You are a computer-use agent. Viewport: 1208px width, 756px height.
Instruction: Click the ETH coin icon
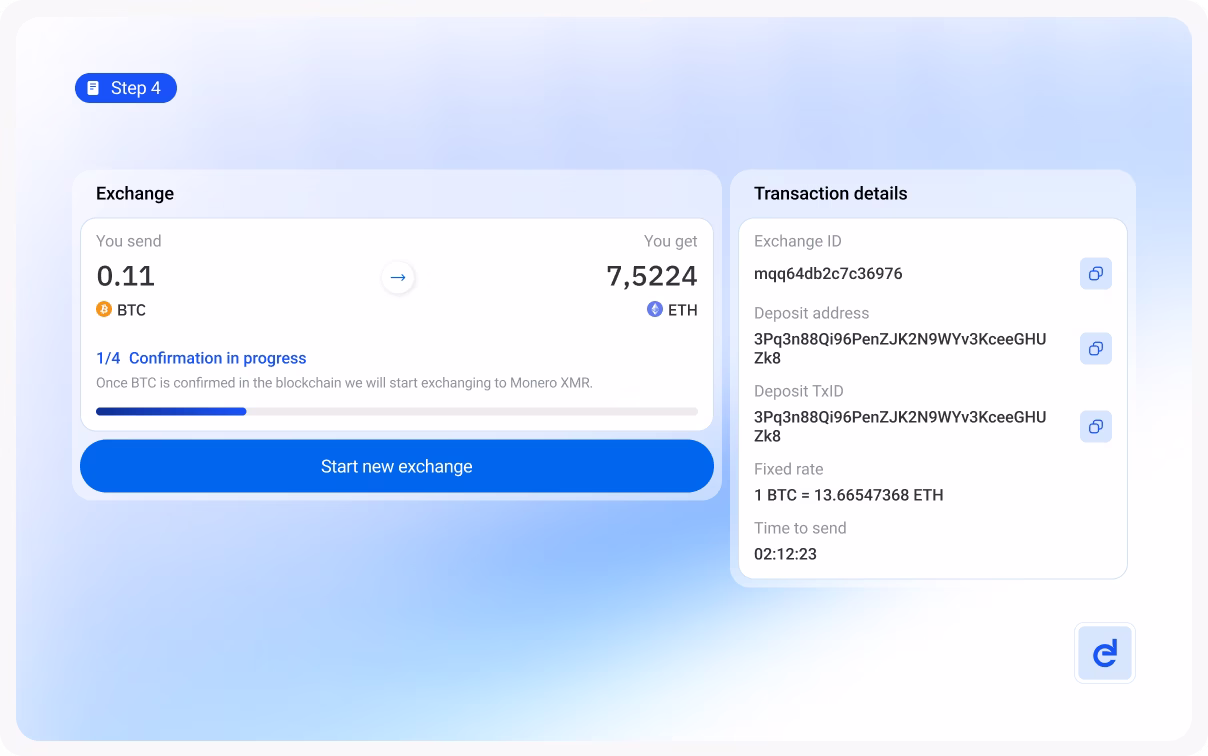tap(655, 310)
